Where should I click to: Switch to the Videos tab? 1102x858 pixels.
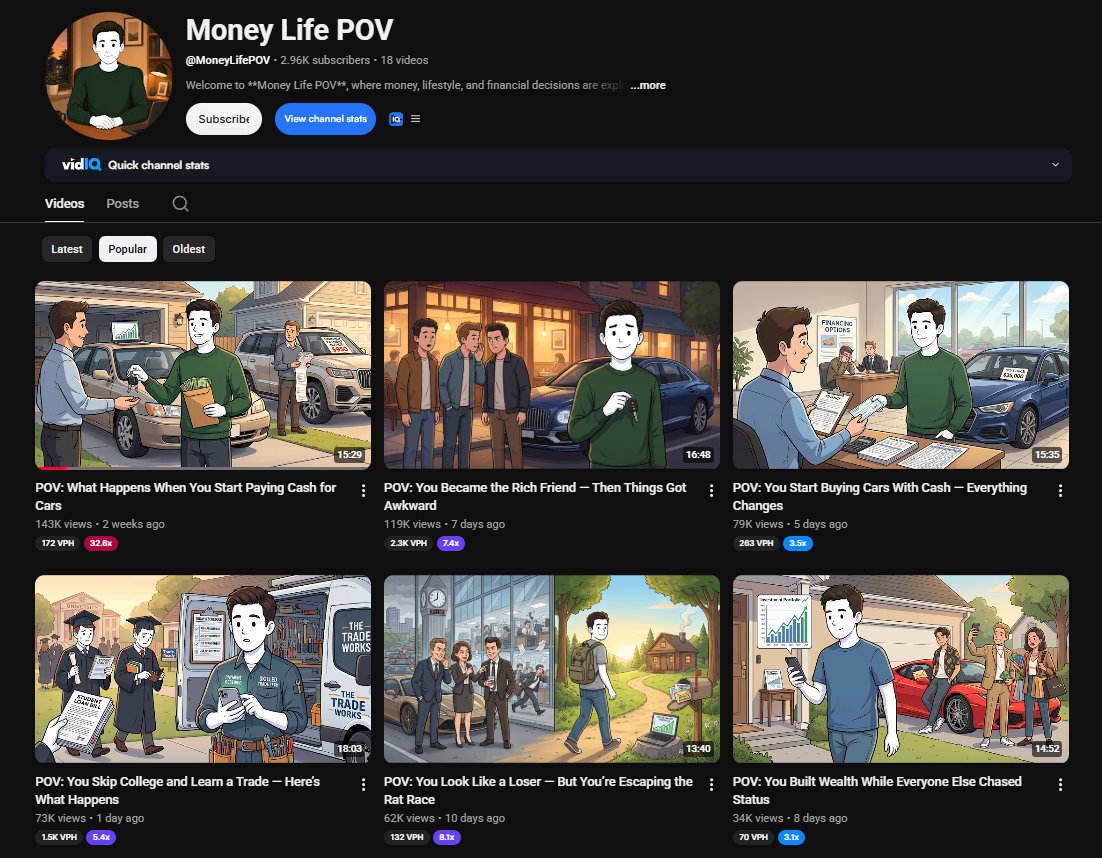pyautogui.click(x=65, y=203)
